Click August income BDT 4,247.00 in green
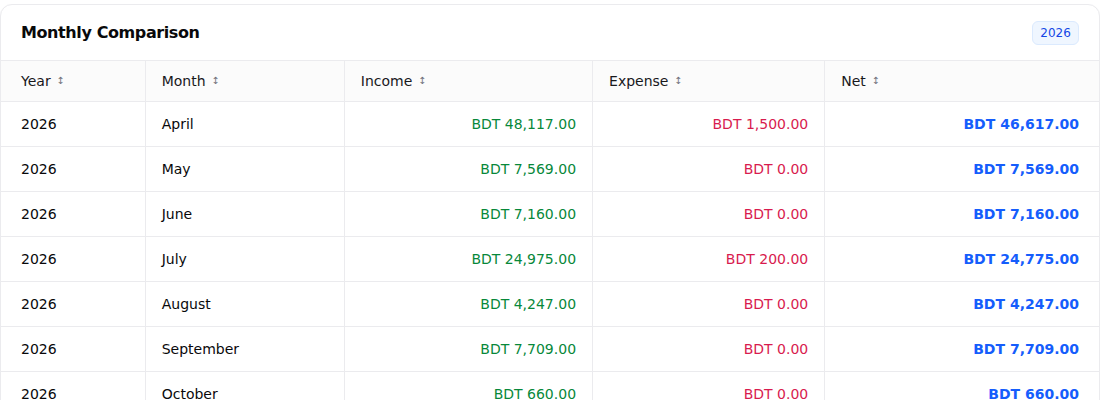Screen dimensions: 1100x400 point(528,304)
